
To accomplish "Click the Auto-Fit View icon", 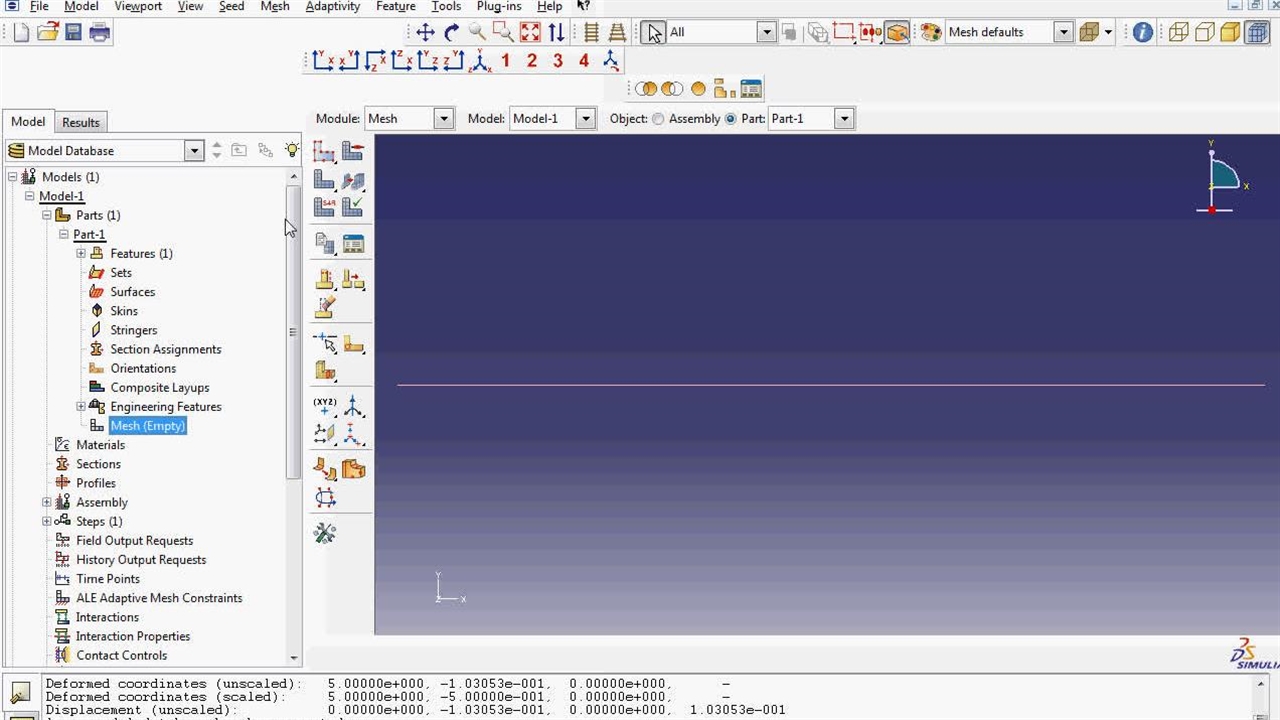I will 530,32.
